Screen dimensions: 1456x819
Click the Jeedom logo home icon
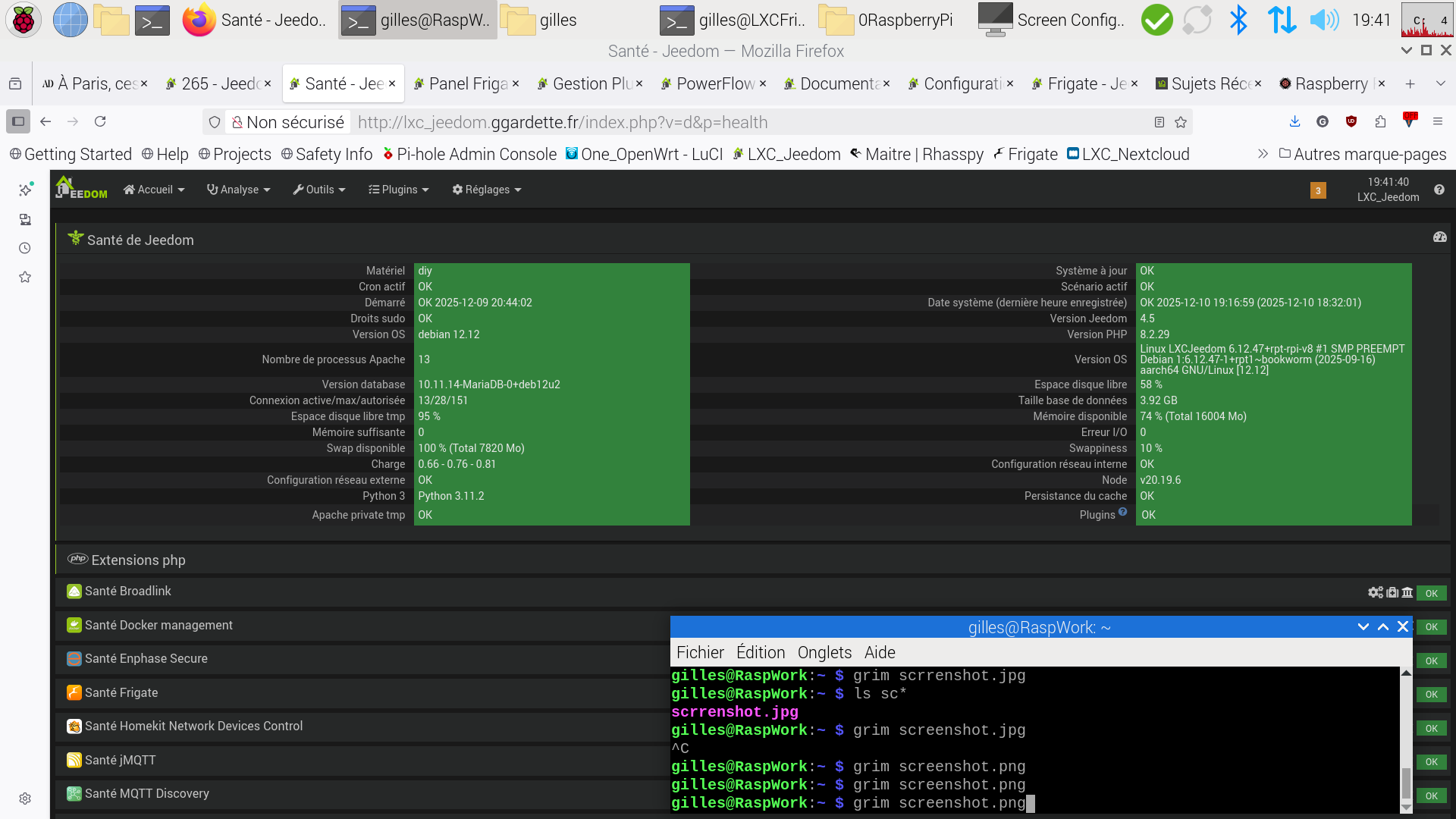80,188
